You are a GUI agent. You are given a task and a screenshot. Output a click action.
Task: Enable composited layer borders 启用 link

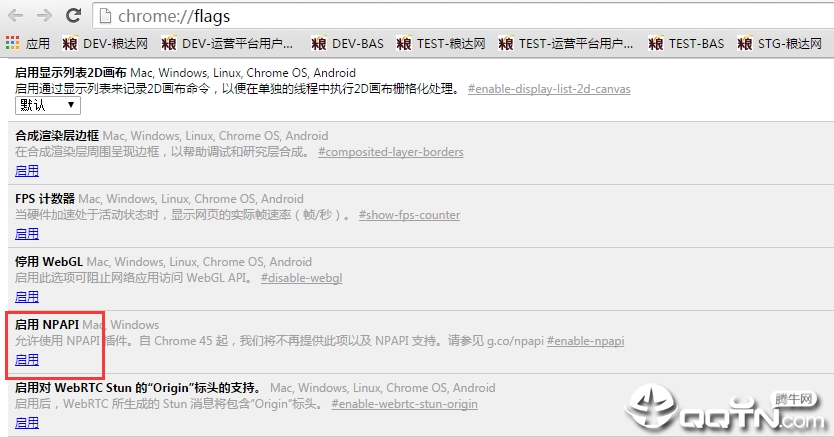click(27, 171)
